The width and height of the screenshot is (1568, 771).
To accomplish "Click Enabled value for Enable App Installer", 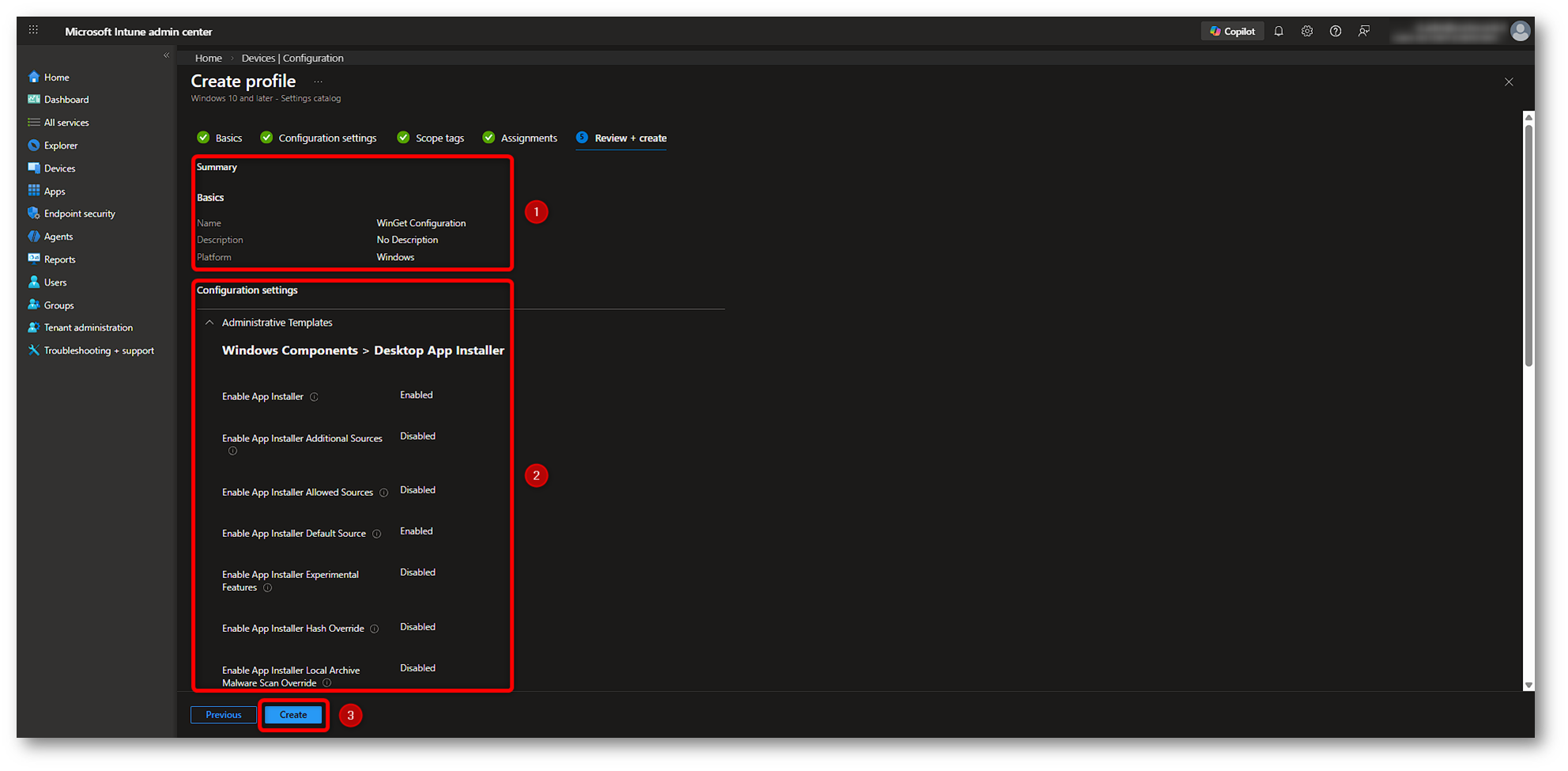I will 416,395.
